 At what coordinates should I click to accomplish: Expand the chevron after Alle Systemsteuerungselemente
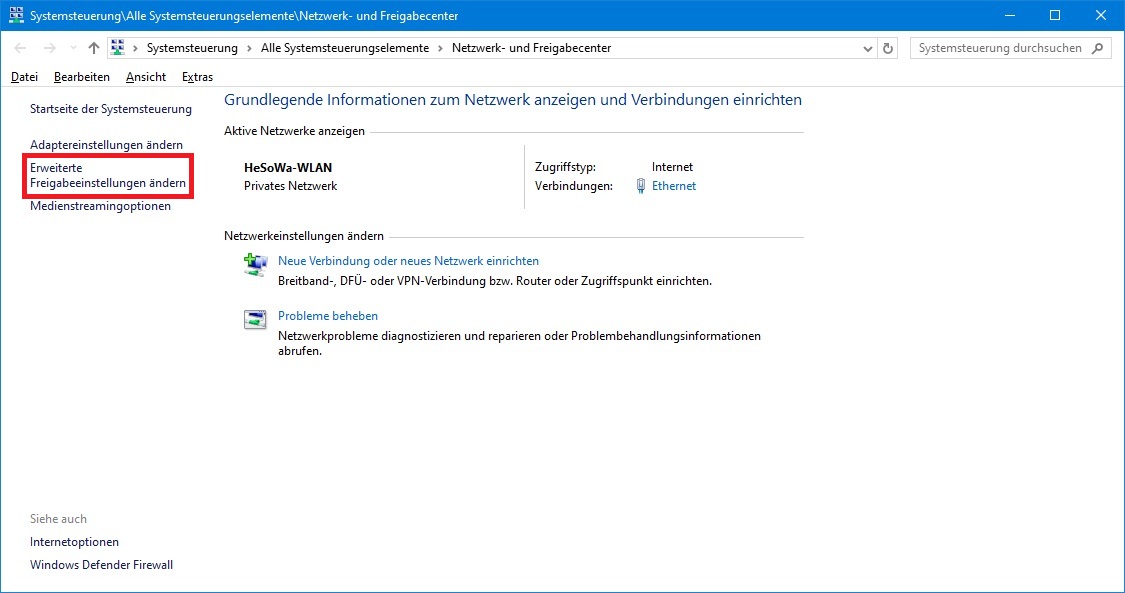[x=440, y=48]
